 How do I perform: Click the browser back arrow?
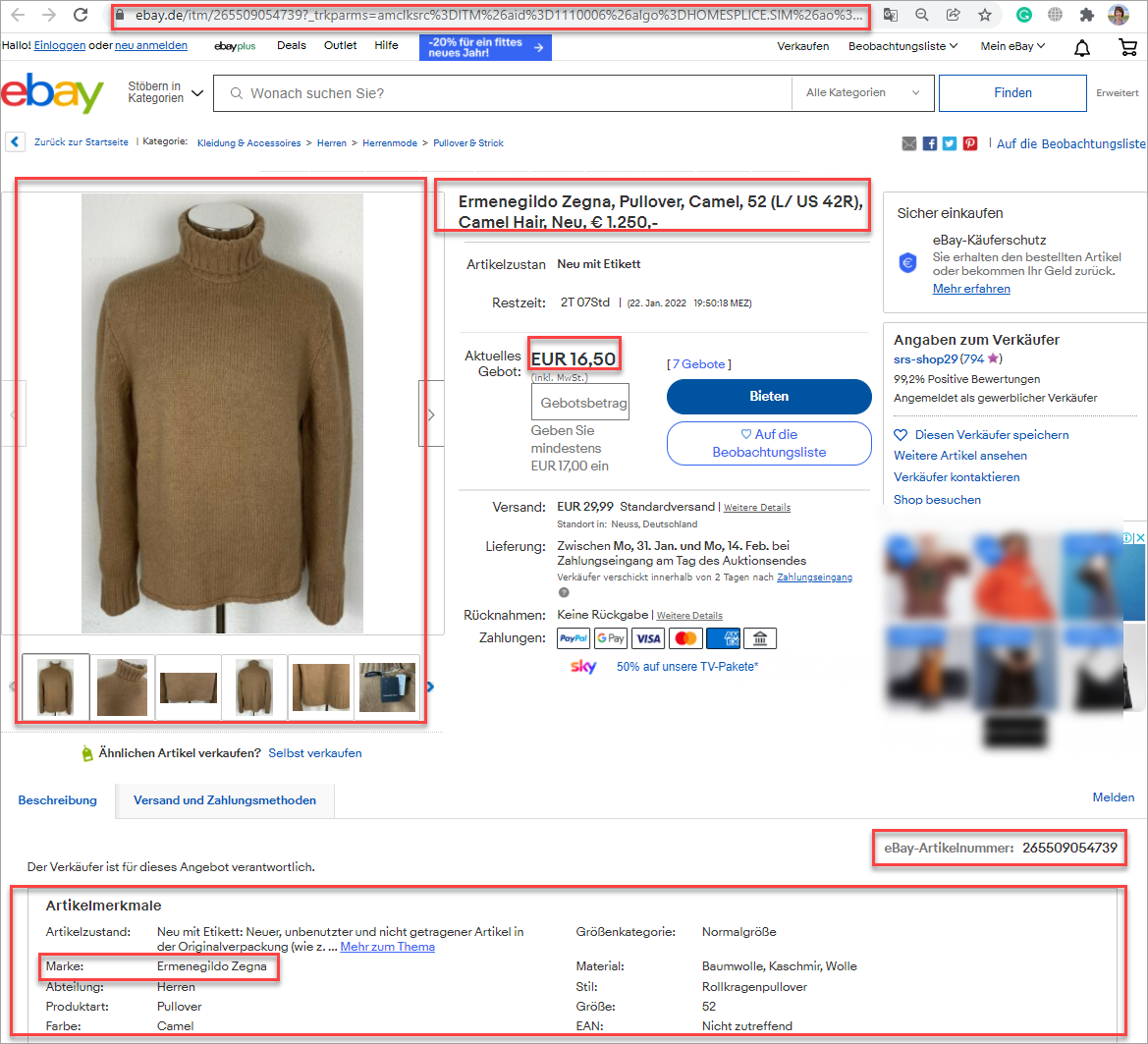tap(18, 15)
